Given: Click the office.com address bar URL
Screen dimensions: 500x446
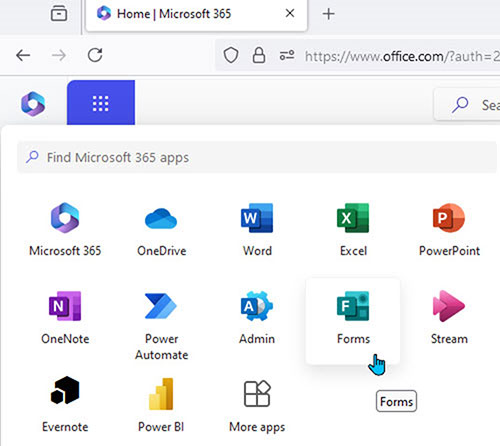Looking at the screenshot, I should pos(402,56).
